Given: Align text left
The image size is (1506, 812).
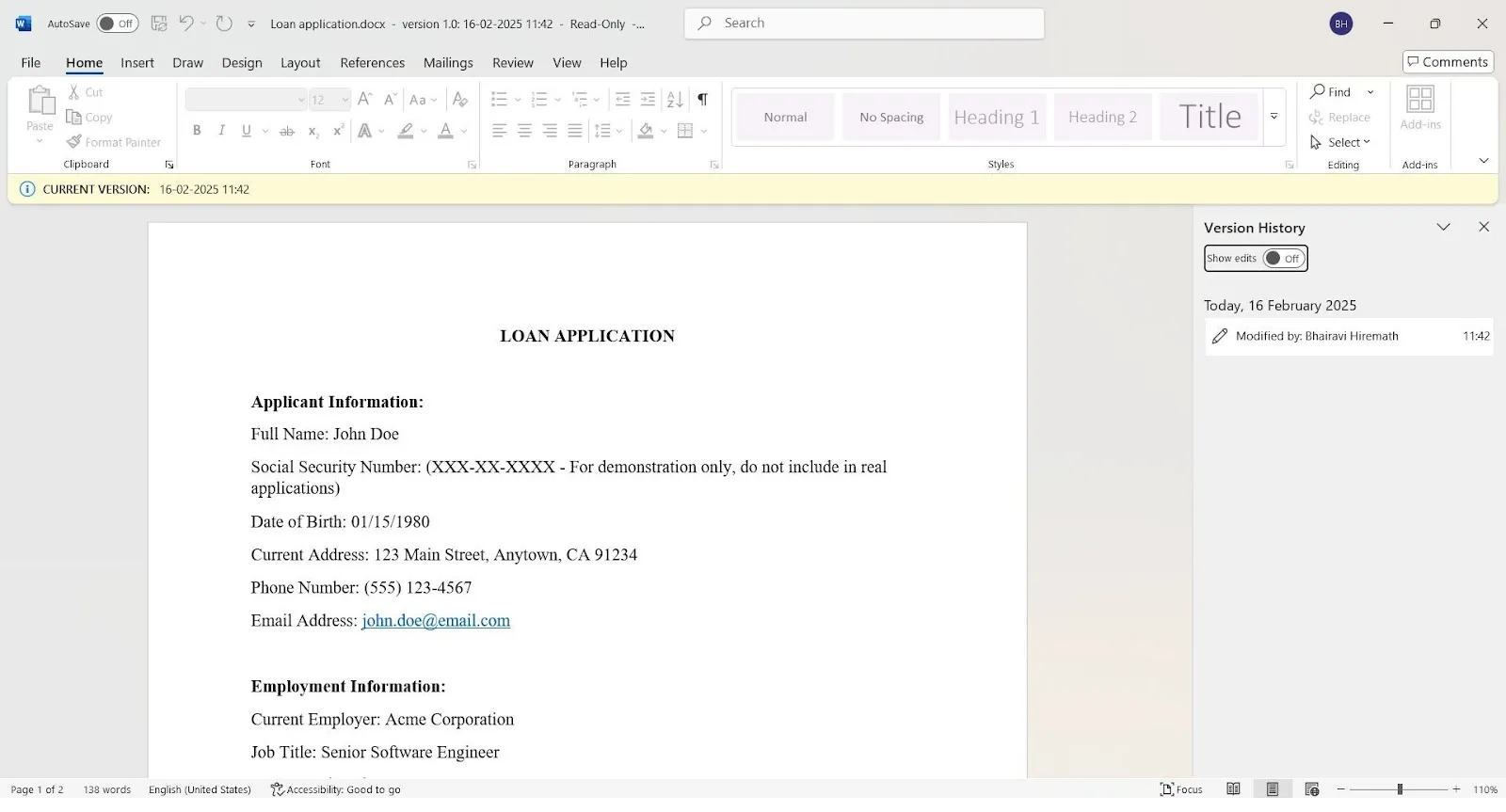Looking at the screenshot, I should pyautogui.click(x=500, y=131).
